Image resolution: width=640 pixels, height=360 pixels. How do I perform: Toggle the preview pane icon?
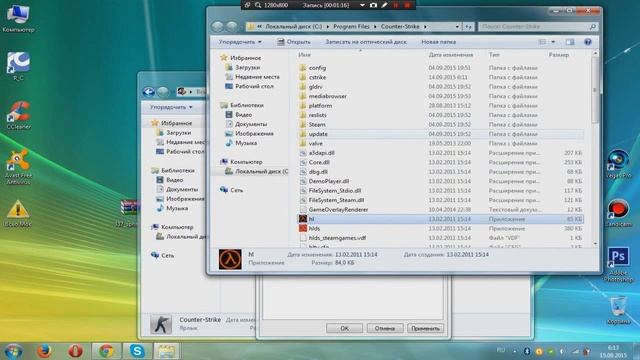pyautogui.click(x=570, y=42)
